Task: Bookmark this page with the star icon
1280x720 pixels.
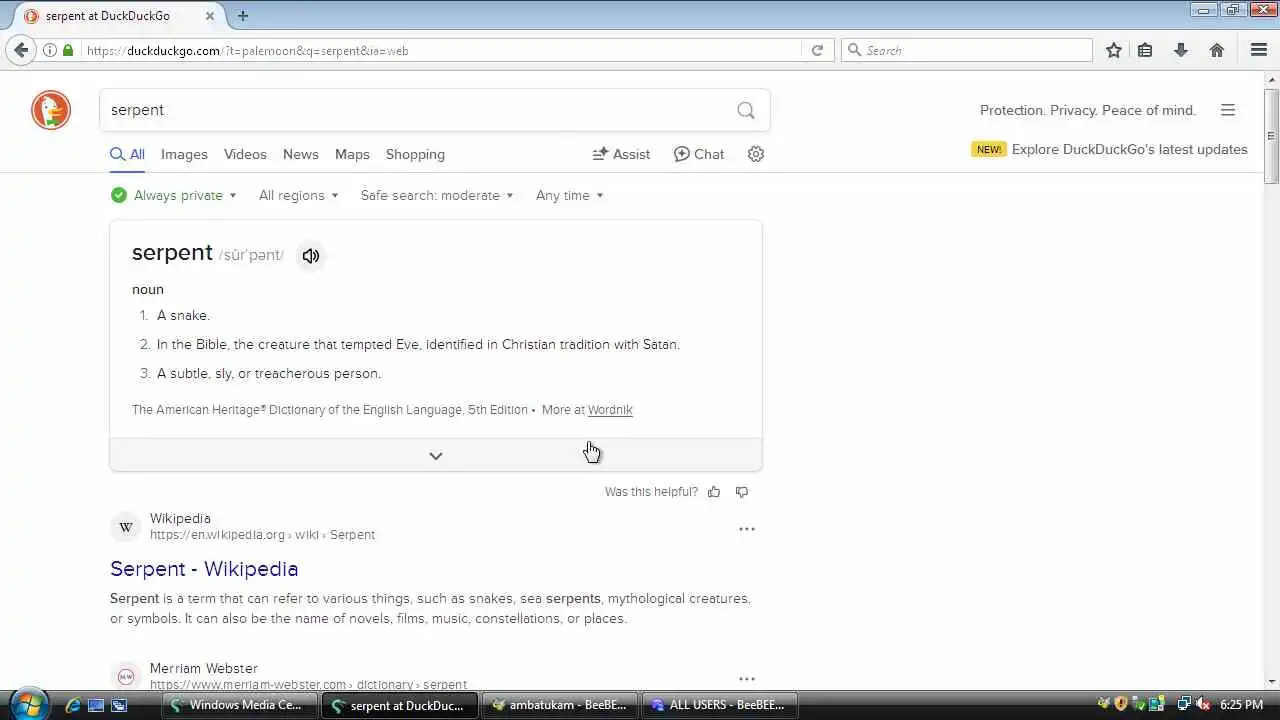Action: tap(1114, 50)
